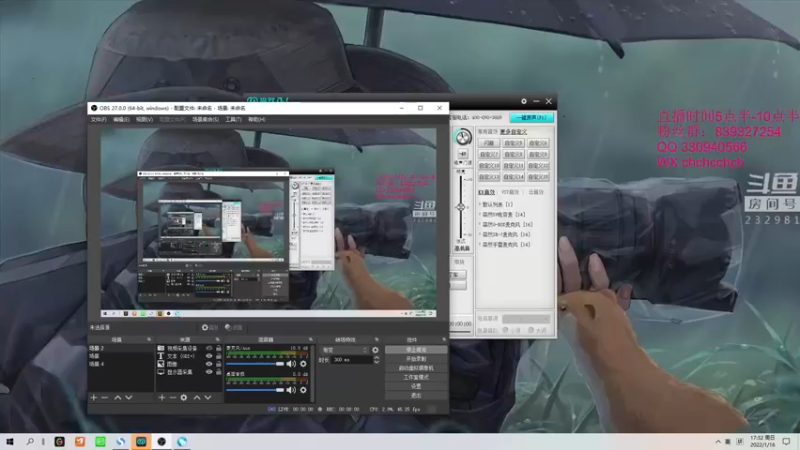800x450 pixels.
Task: Pop out the Sources dock header icon
Action: pos(217,339)
